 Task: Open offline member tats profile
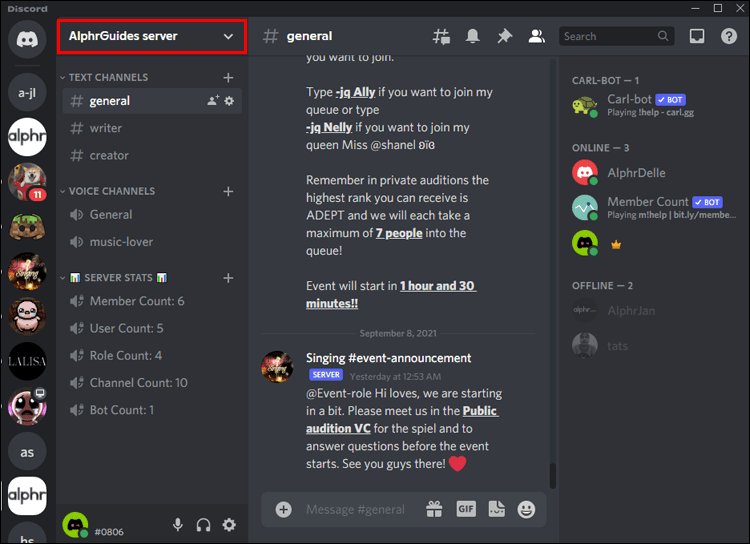655,345
